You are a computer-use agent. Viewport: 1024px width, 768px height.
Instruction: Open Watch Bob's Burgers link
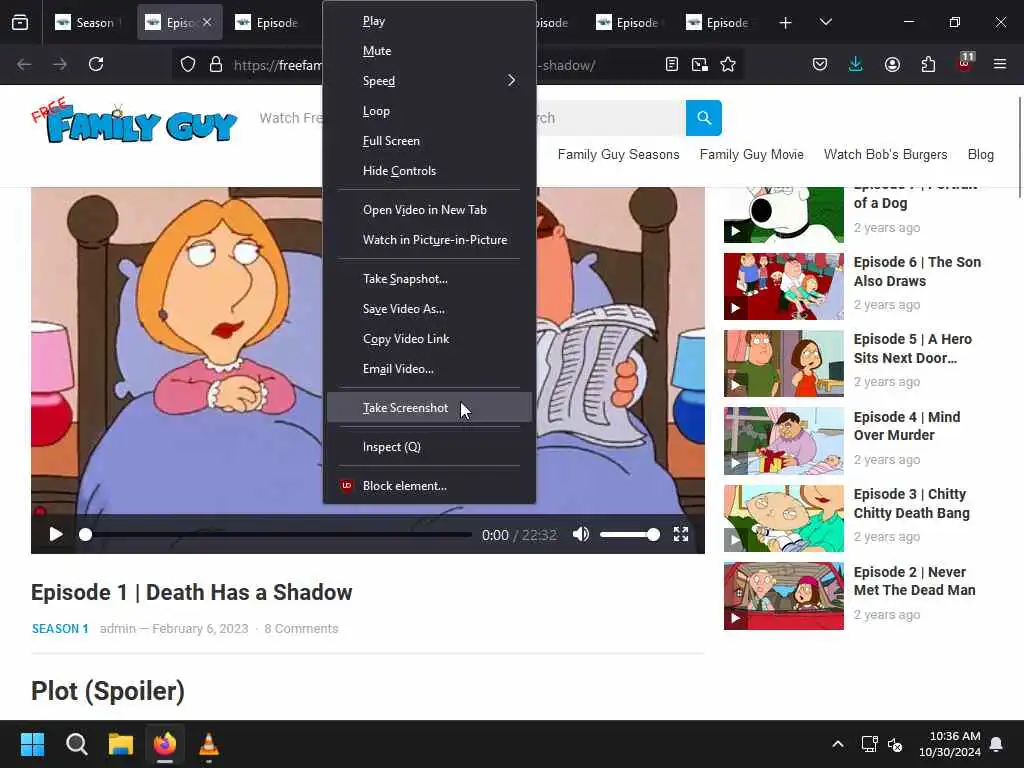point(885,155)
